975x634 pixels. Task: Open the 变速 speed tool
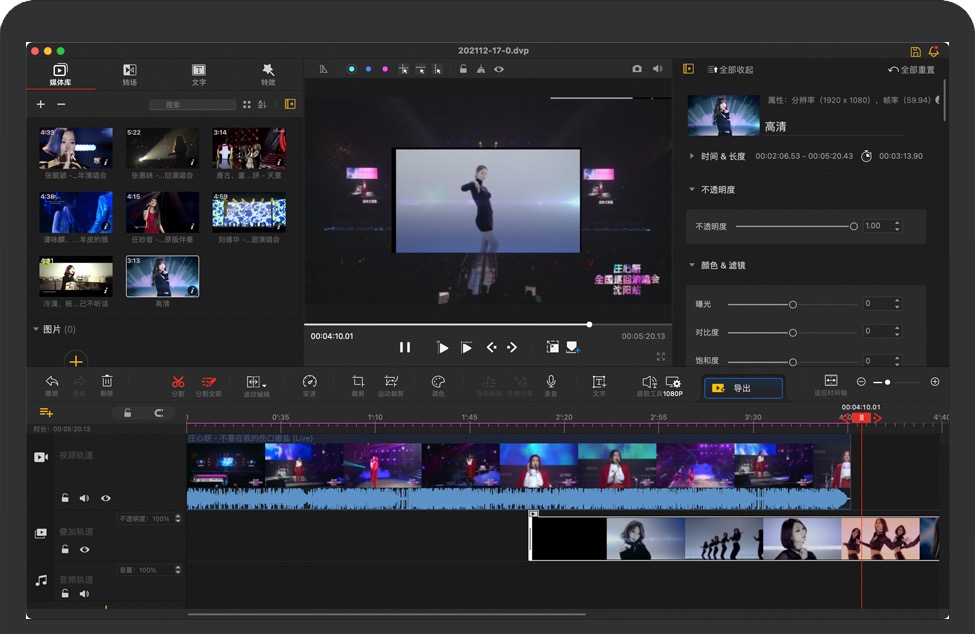[309, 382]
